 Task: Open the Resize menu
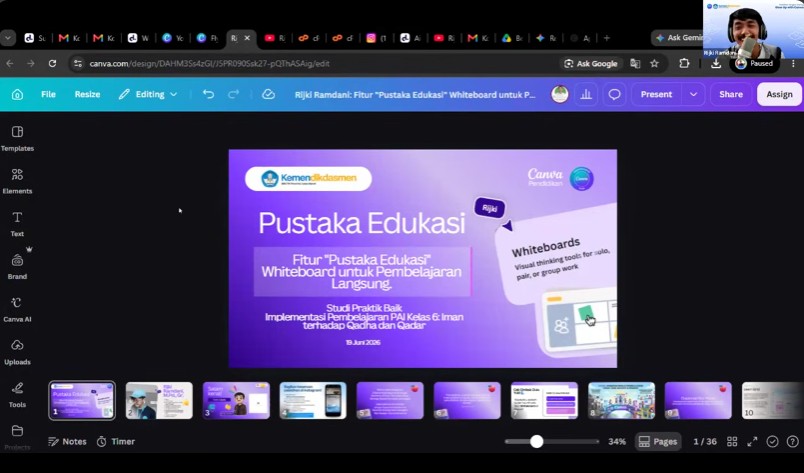[x=87, y=94]
